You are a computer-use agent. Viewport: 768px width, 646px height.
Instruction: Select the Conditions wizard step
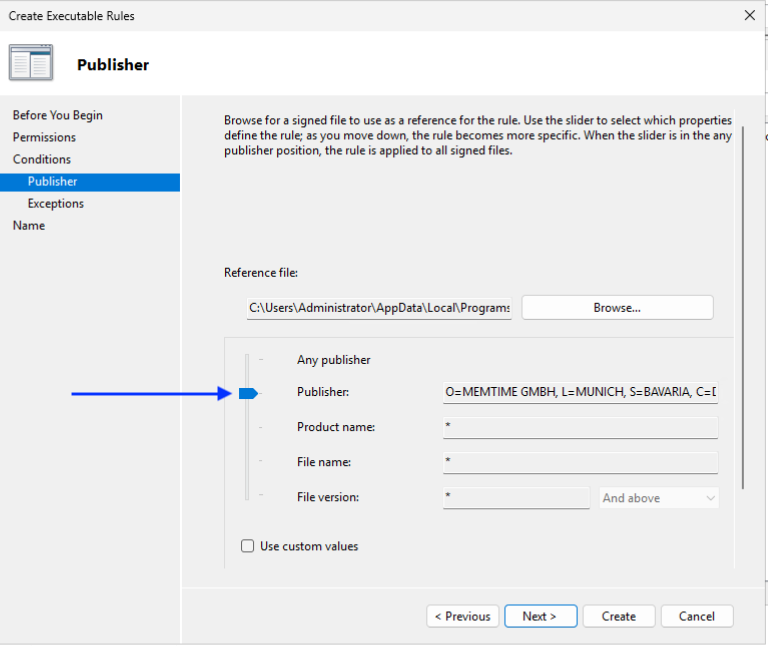tap(42, 159)
